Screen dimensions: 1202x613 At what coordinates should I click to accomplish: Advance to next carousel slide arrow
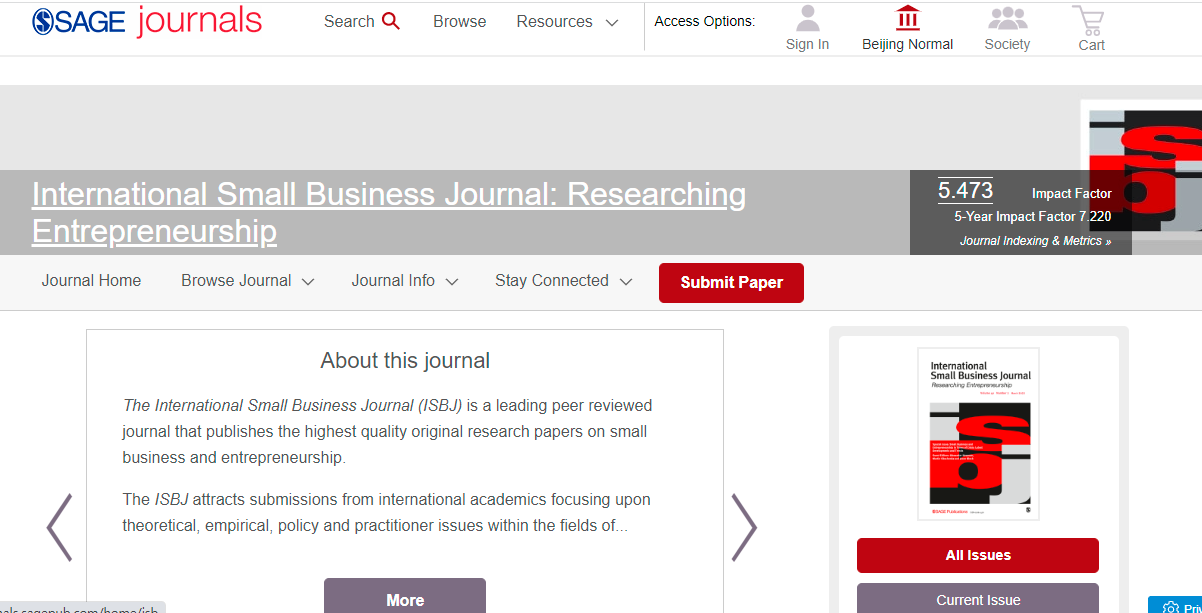[x=745, y=527]
